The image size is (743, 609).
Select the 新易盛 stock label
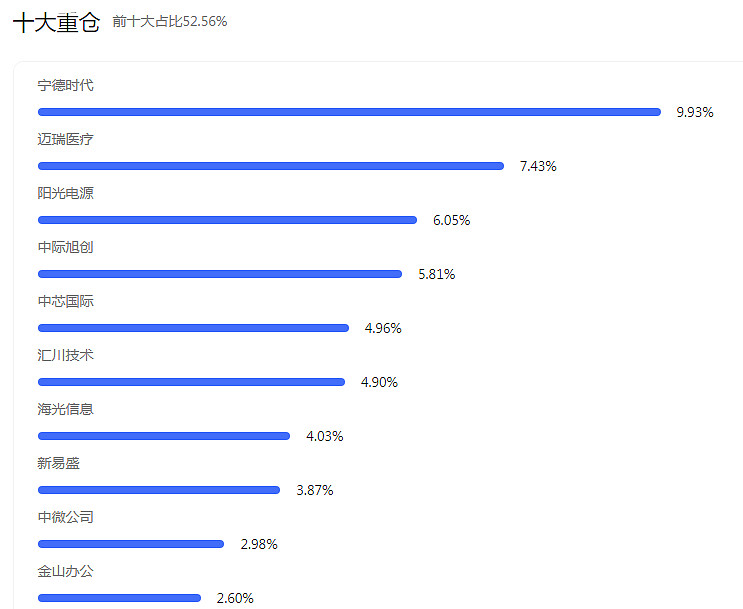(x=59, y=464)
